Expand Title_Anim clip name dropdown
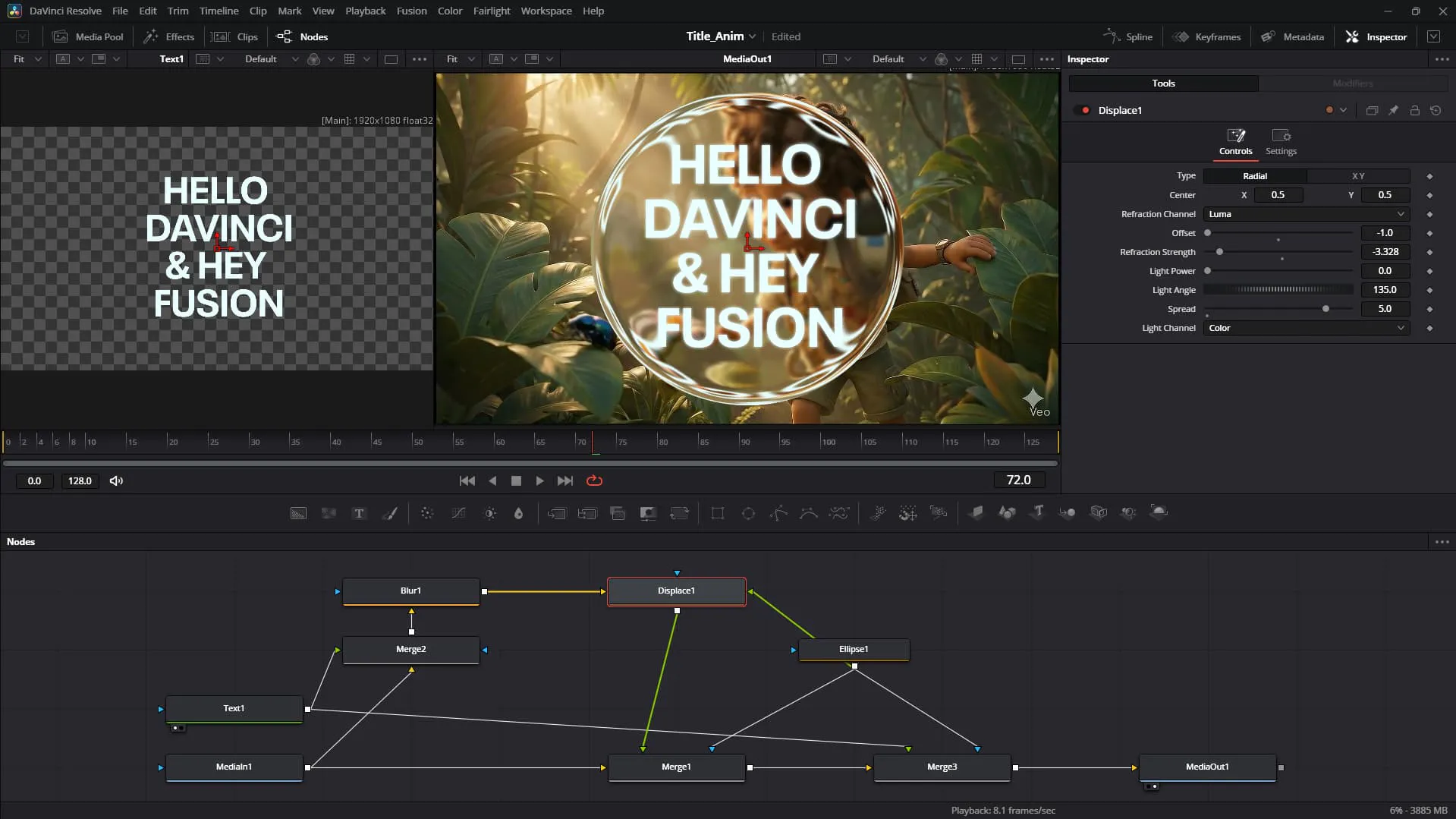 [752, 36]
